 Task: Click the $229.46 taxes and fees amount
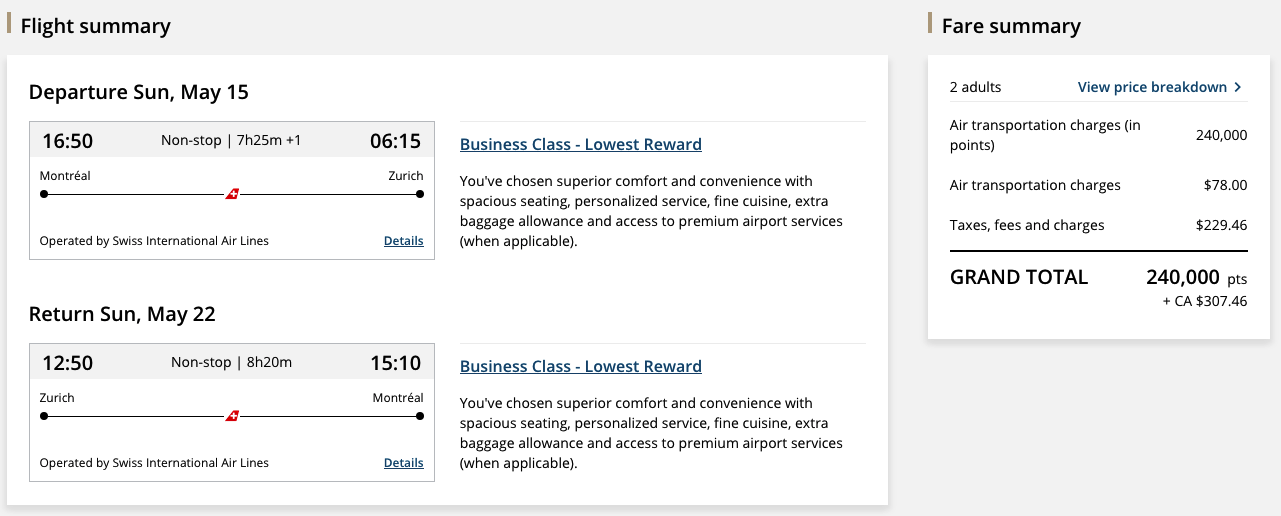coord(1221,225)
